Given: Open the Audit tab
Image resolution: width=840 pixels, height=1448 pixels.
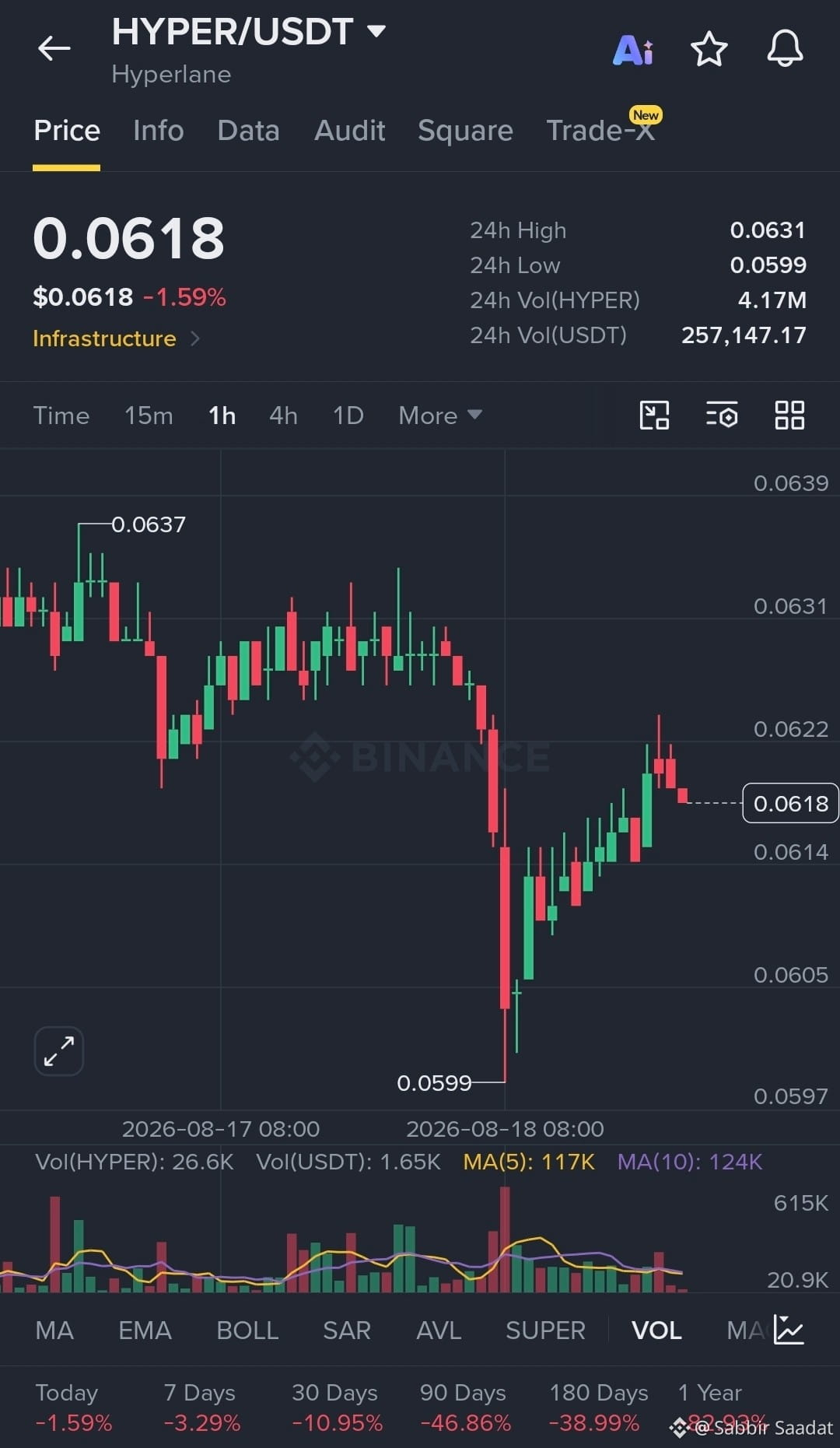Looking at the screenshot, I should pos(349,131).
